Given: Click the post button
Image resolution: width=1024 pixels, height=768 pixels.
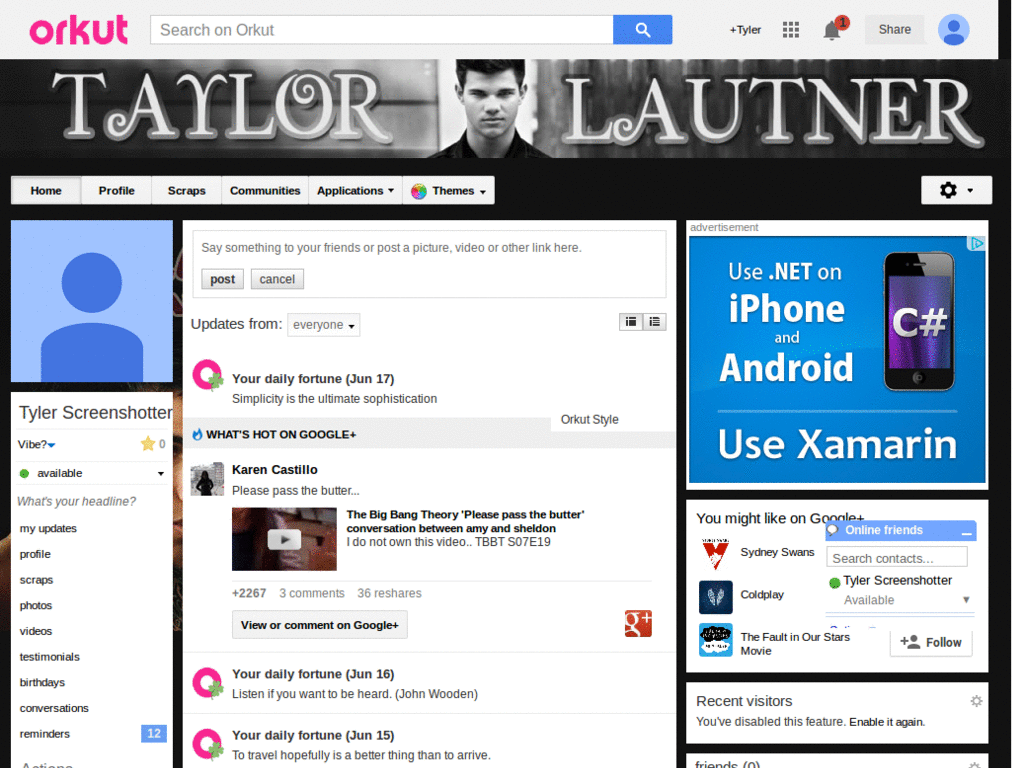Looking at the screenshot, I should pyautogui.click(x=222, y=279).
